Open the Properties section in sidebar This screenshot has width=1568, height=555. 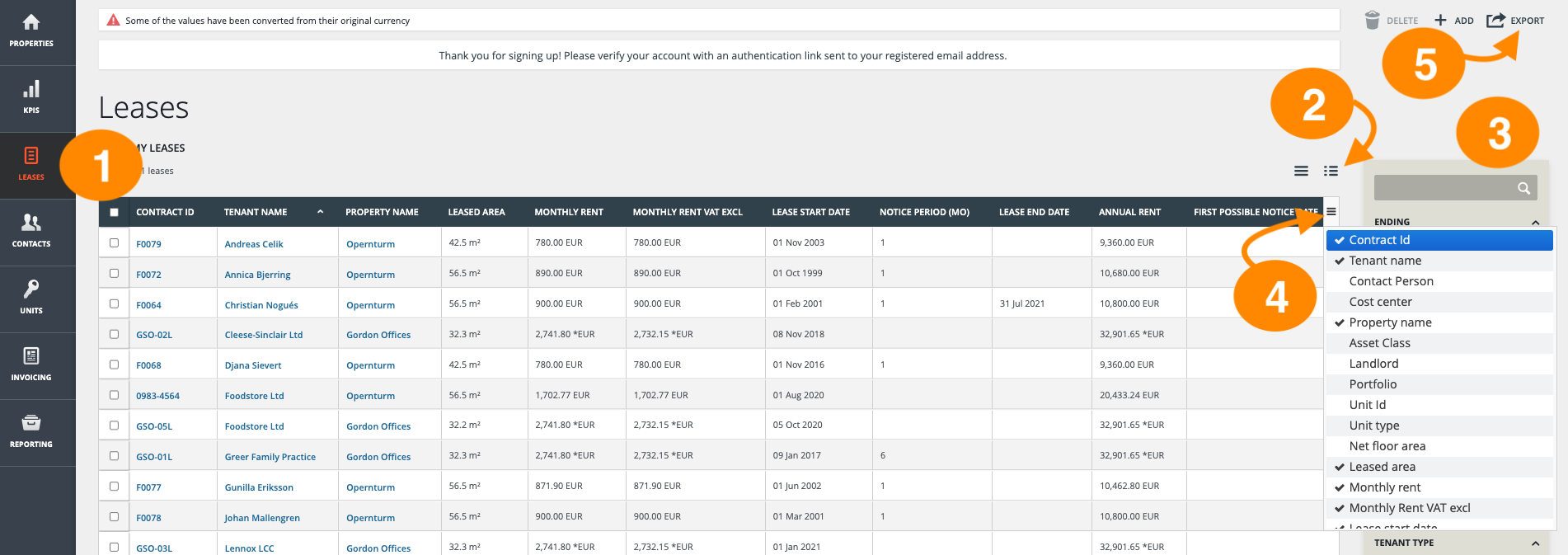pyautogui.click(x=31, y=31)
